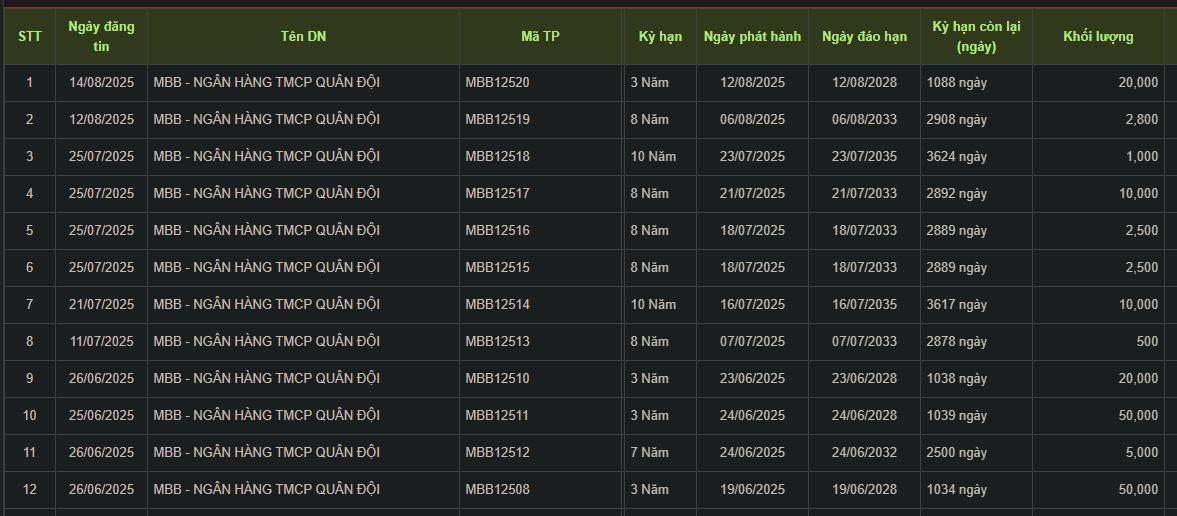The width and height of the screenshot is (1177, 516).
Task: Click posting date 14/08/2025
Action: (x=101, y=83)
